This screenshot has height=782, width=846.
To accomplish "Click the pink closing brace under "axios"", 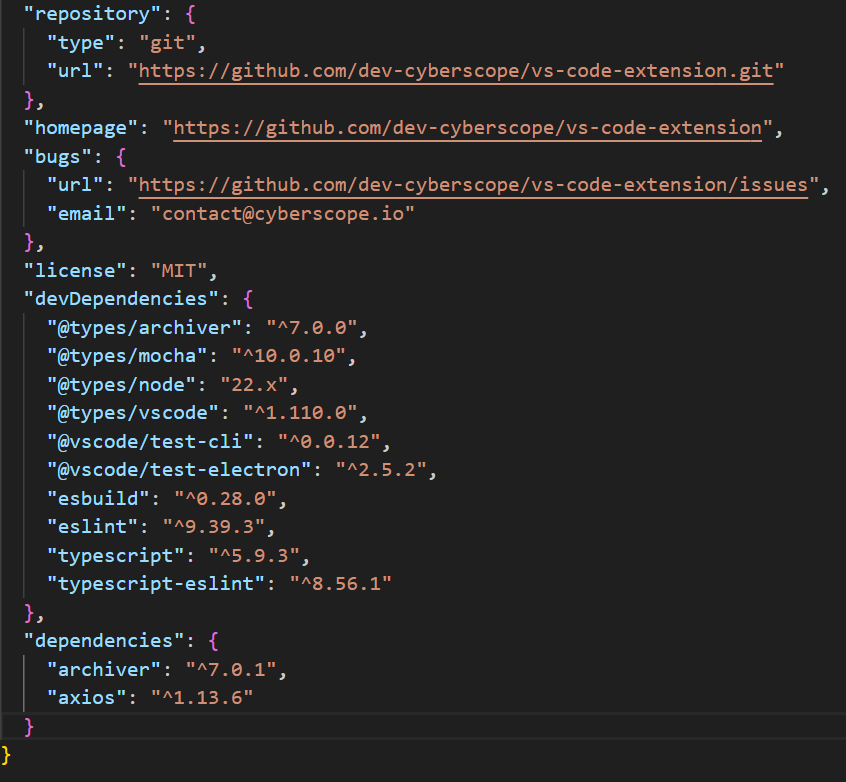I will [29, 727].
